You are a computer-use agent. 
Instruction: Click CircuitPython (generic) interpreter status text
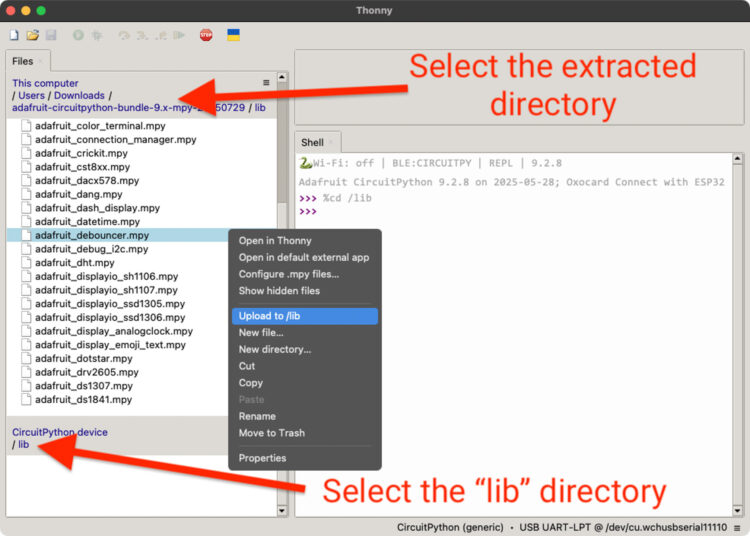pos(450,527)
